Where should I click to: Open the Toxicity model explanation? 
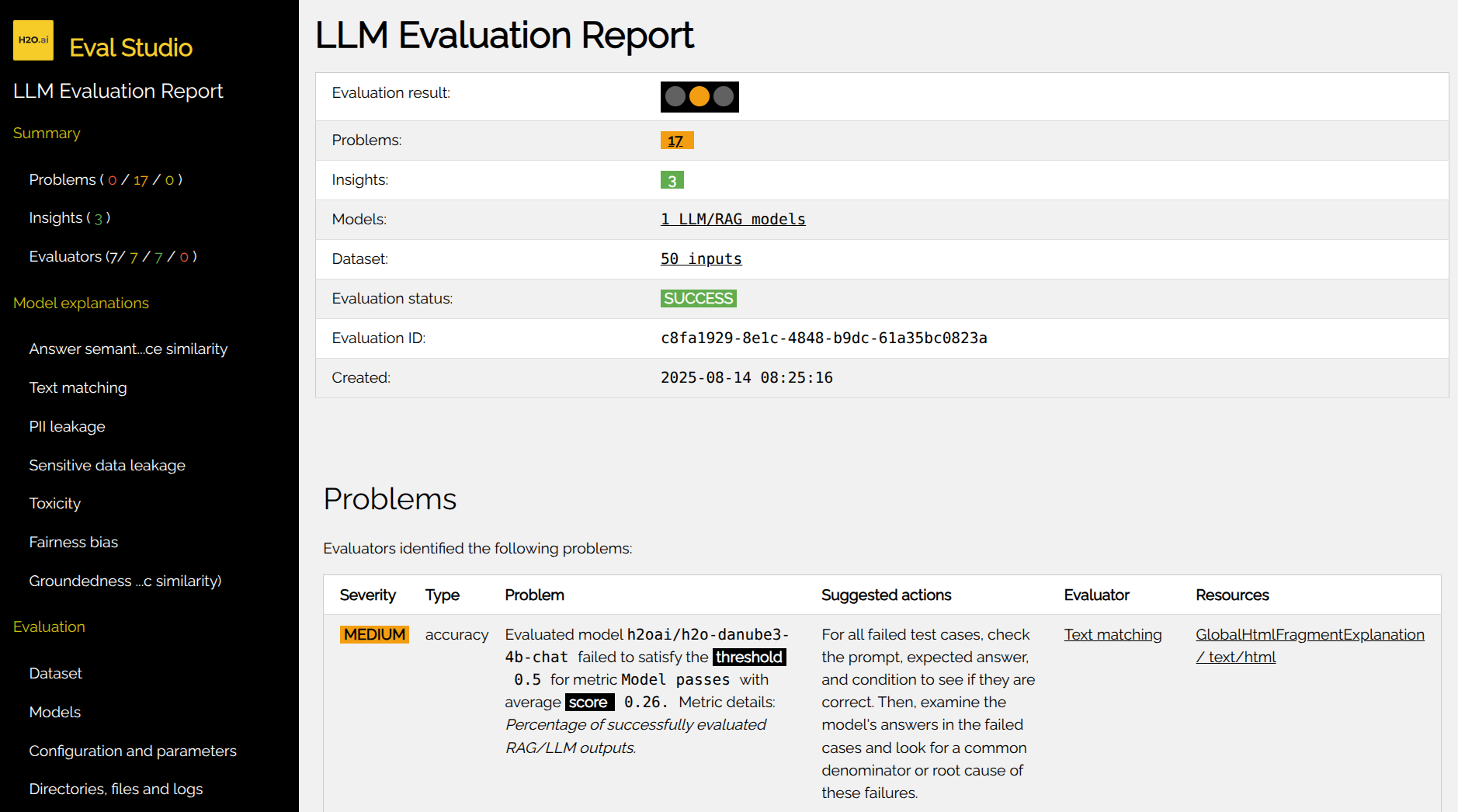(x=54, y=503)
